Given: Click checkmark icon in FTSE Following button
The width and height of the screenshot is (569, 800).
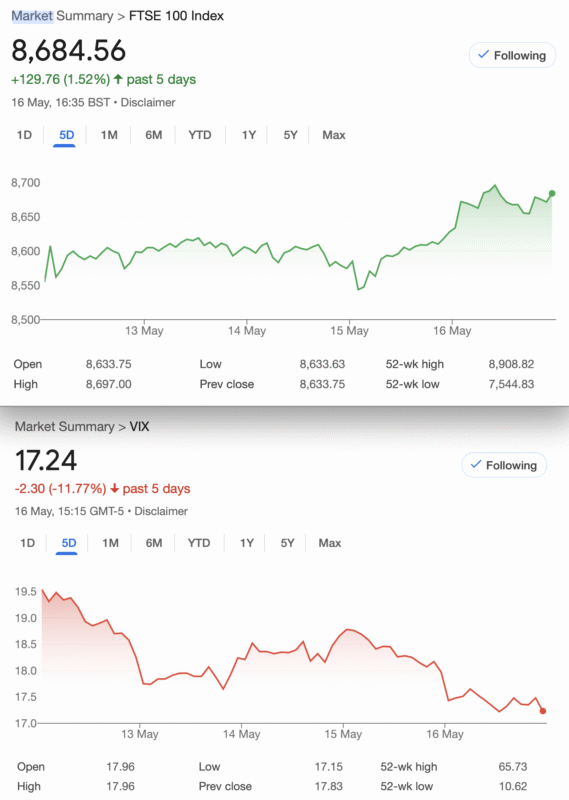Looking at the screenshot, I should click(483, 54).
